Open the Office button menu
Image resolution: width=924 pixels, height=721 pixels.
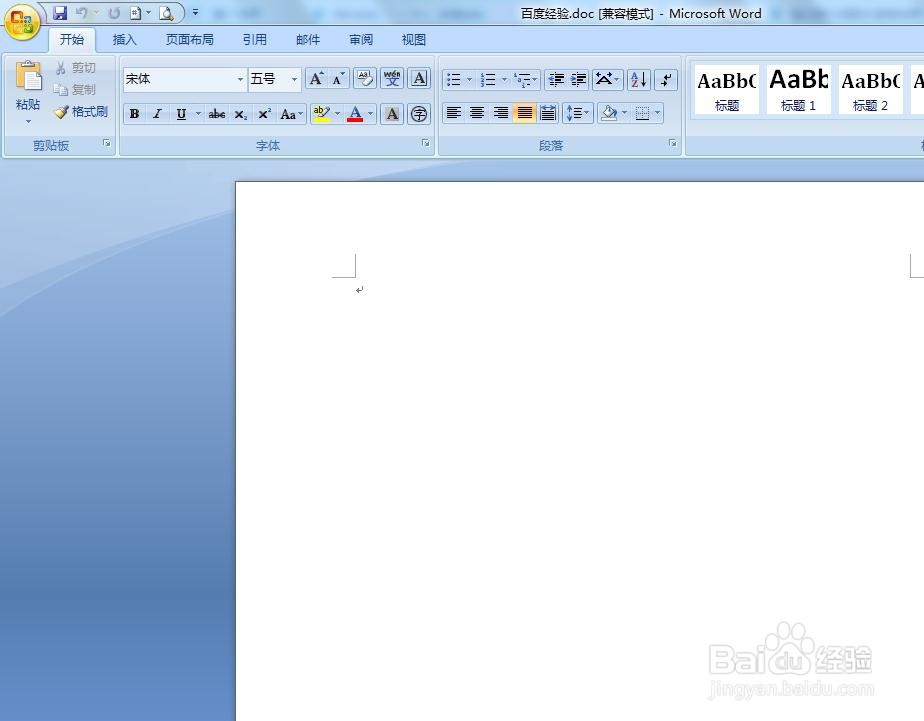(22, 22)
